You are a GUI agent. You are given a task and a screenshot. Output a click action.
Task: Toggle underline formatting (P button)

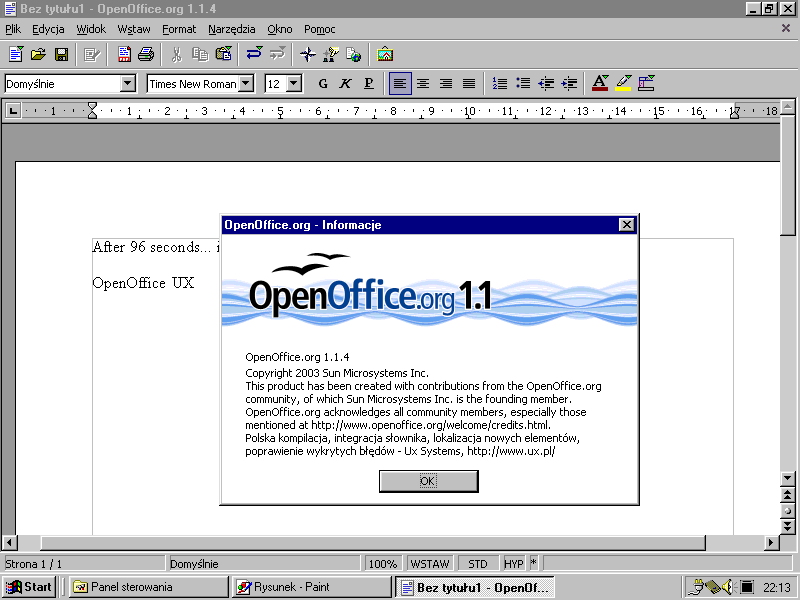coord(368,84)
